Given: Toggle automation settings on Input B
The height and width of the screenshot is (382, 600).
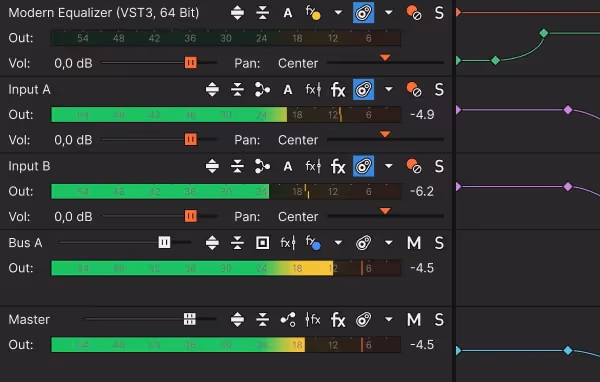Looking at the screenshot, I should (x=363, y=166).
